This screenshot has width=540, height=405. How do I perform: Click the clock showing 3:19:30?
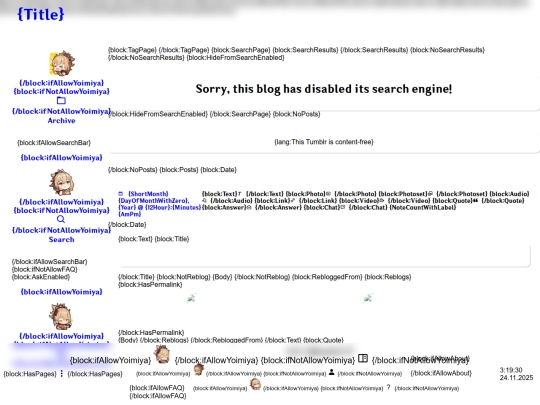coord(511,370)
